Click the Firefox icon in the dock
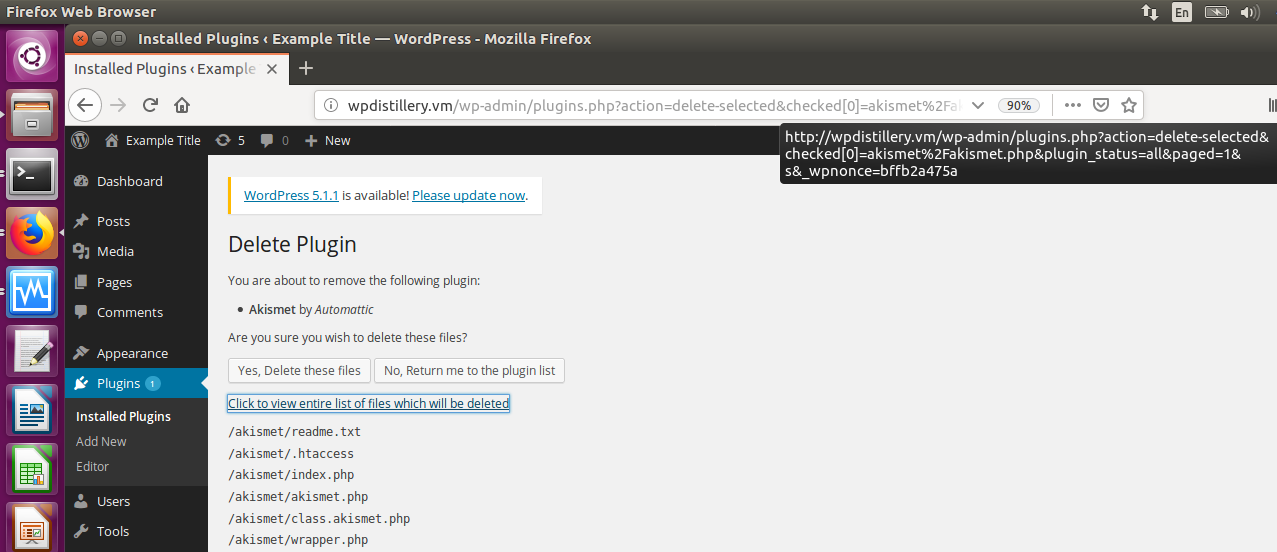This screenshot has height=552, width=1277. click(x=32, y=234)
